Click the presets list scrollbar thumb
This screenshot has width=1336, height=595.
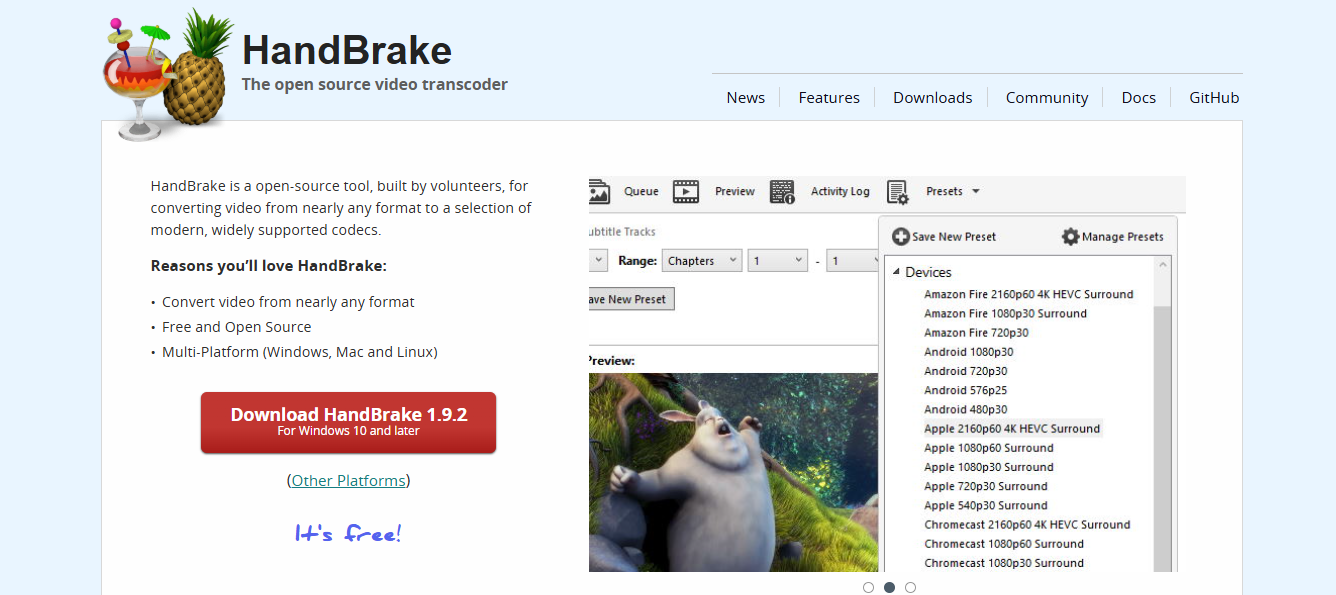(1162, 440)
